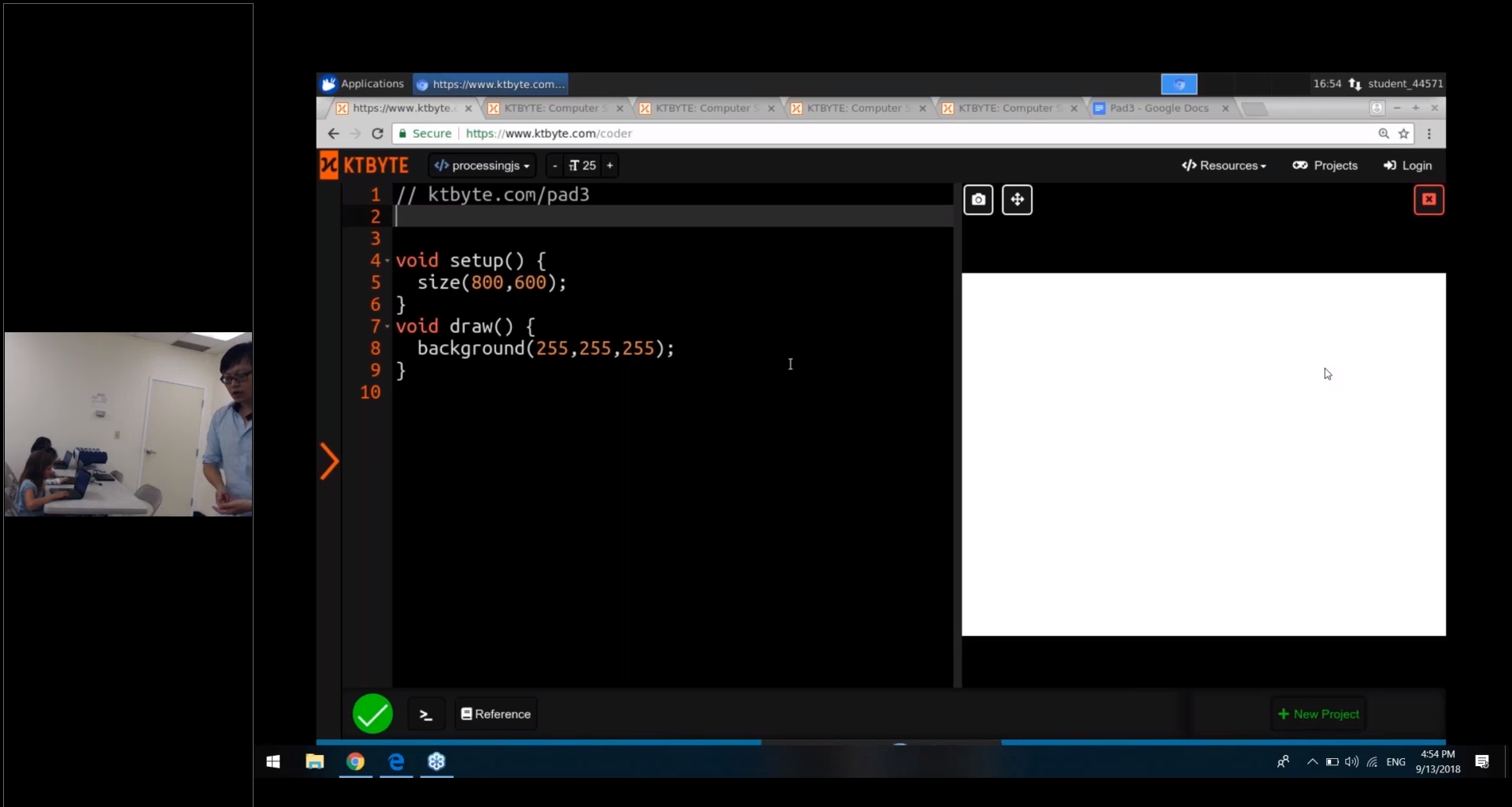The height and width of the screenshot is (807, 1512).
Task: Click the browser address bar URL
Action: (549, 134)
